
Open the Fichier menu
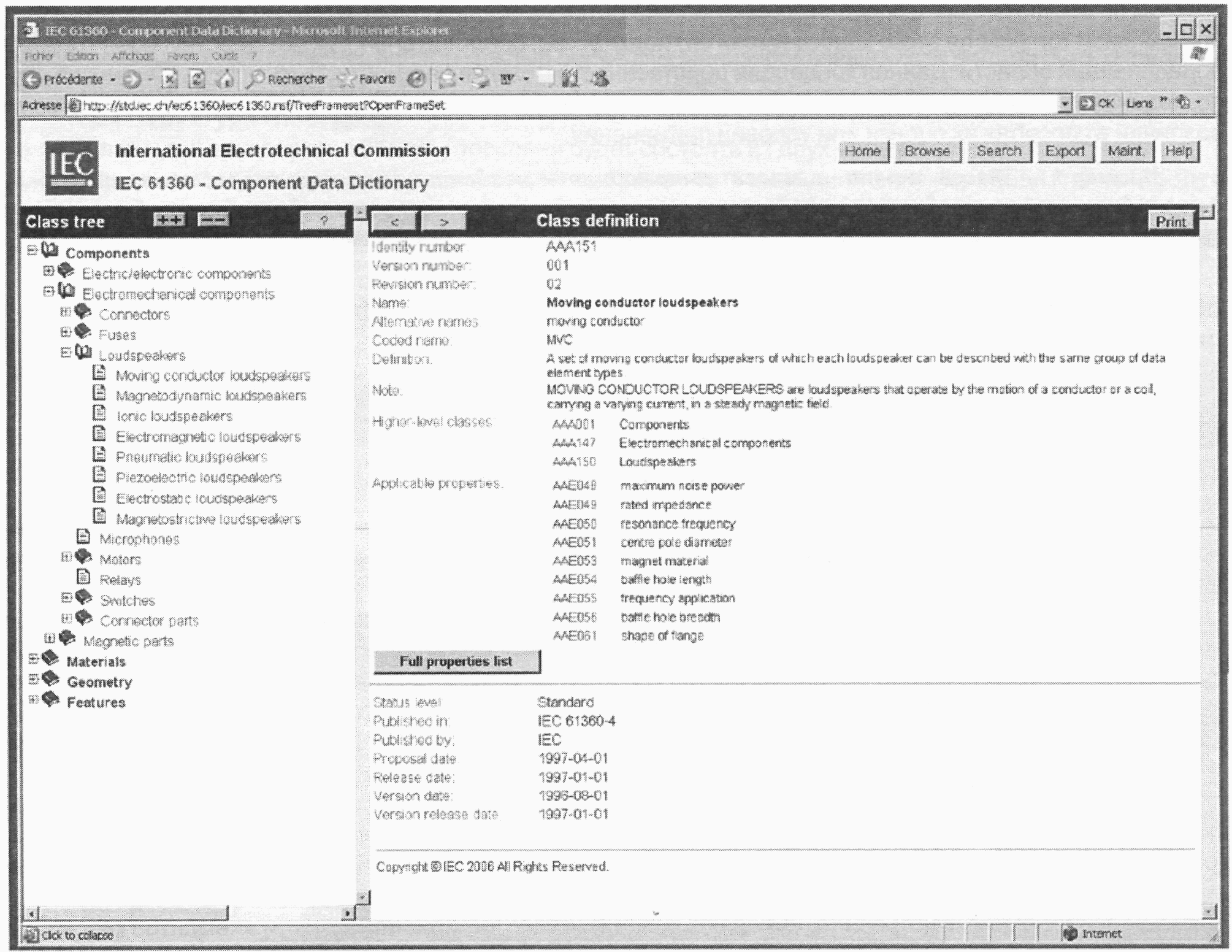[x=39, y=56]
